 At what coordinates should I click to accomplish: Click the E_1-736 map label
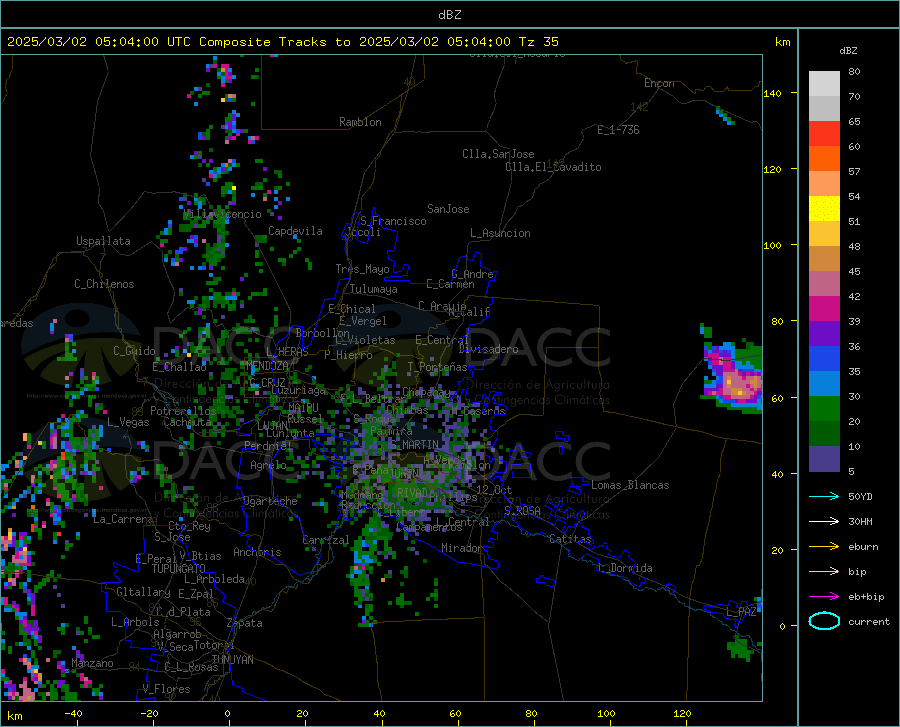pyautogui.click(x=618, y=130)
